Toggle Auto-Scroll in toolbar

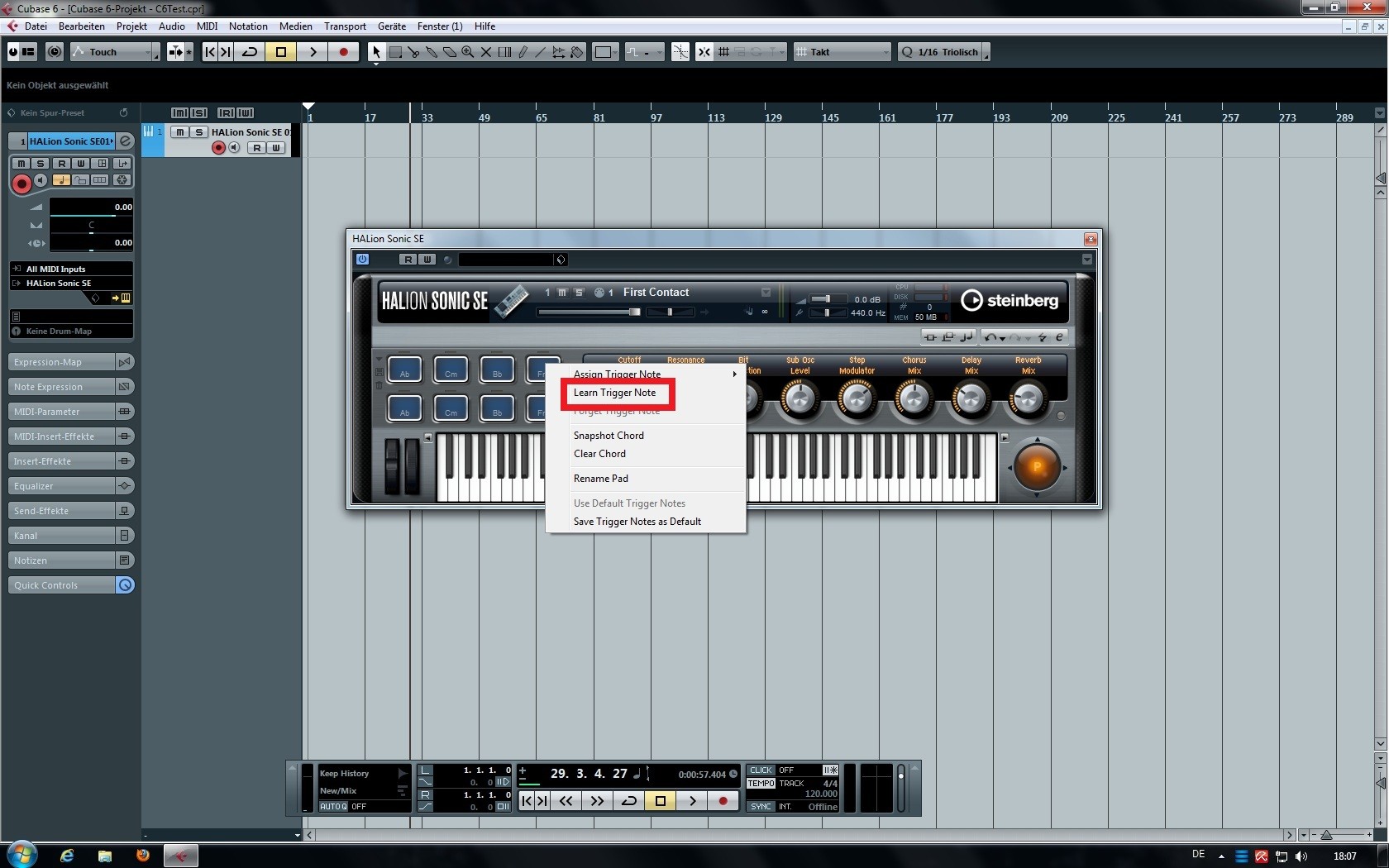(176, 52)
